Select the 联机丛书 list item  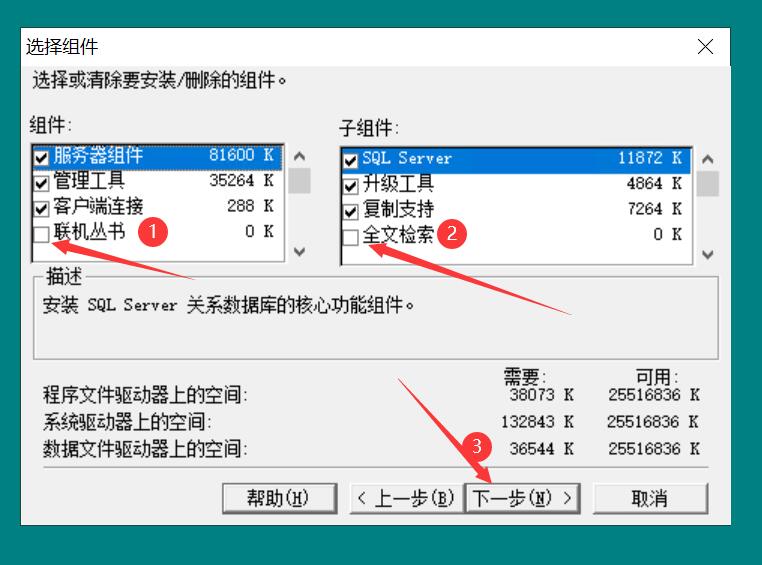tap(158, 232)
